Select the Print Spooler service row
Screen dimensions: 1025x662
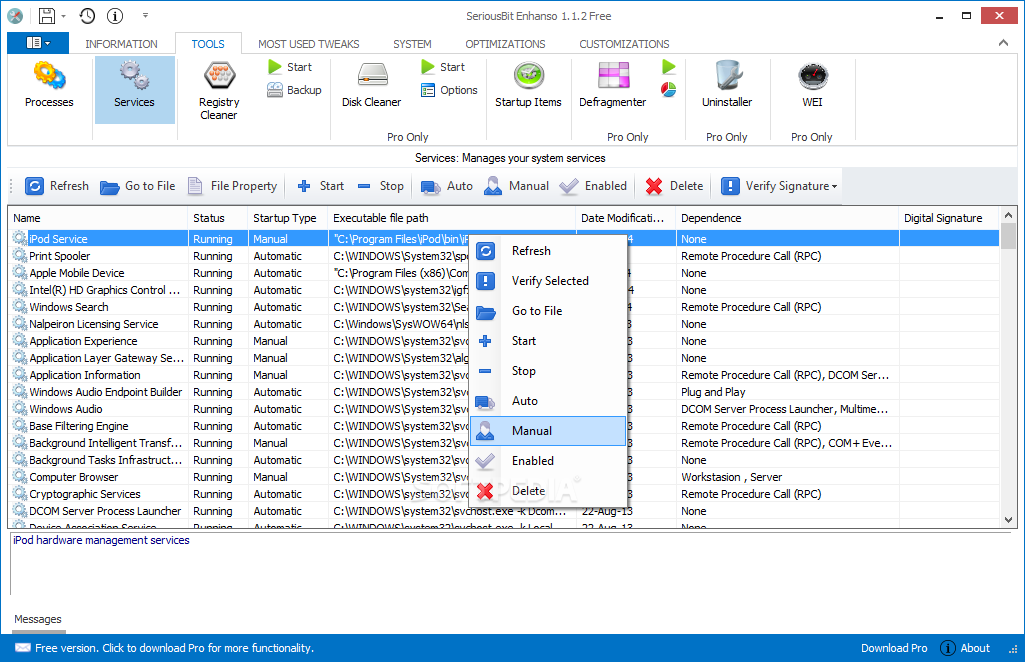click(x=503, y=256)
